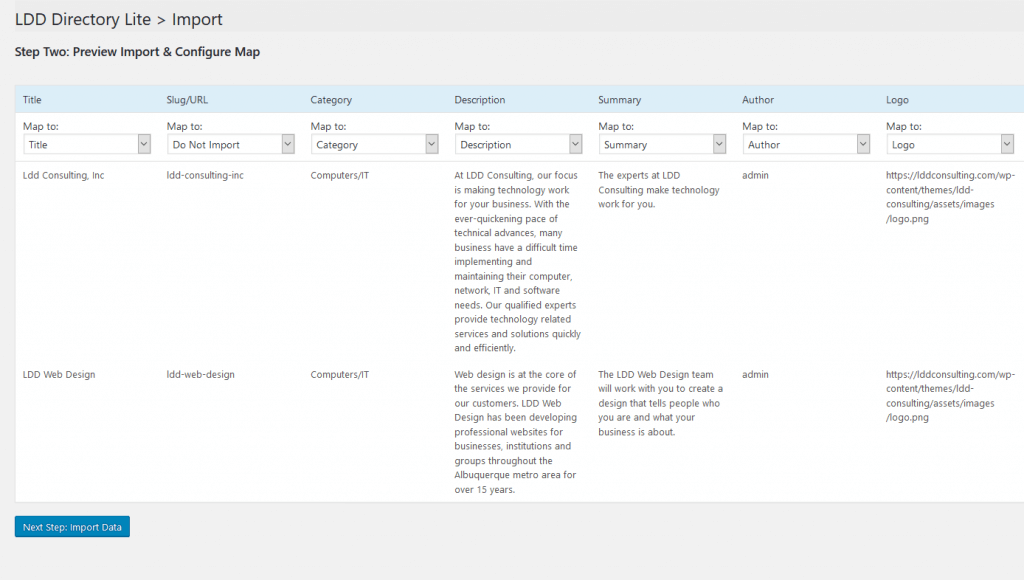The height and width of the screenshot is (580, 1024).
Task: Click the 'Map to:' label under Slug/URL
Action: 185,126
